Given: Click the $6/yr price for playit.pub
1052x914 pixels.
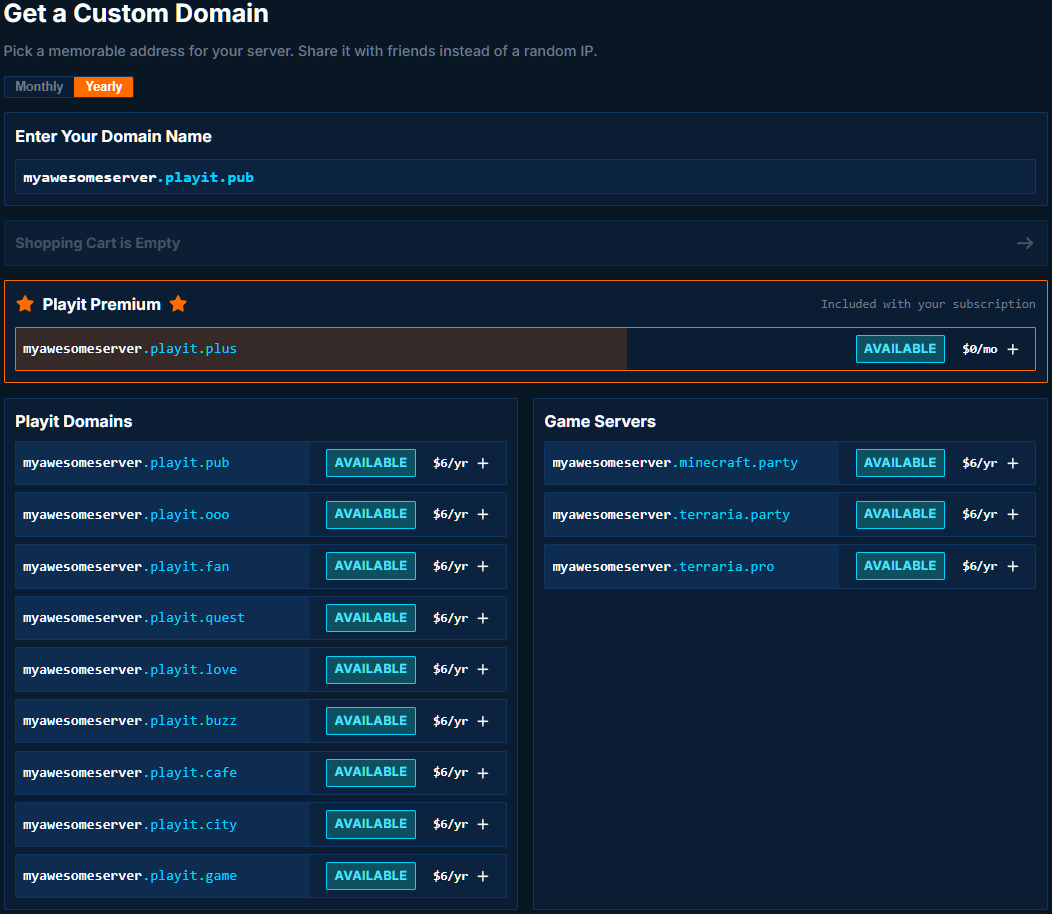Looking at the screenshot, I should coord(450,463).
